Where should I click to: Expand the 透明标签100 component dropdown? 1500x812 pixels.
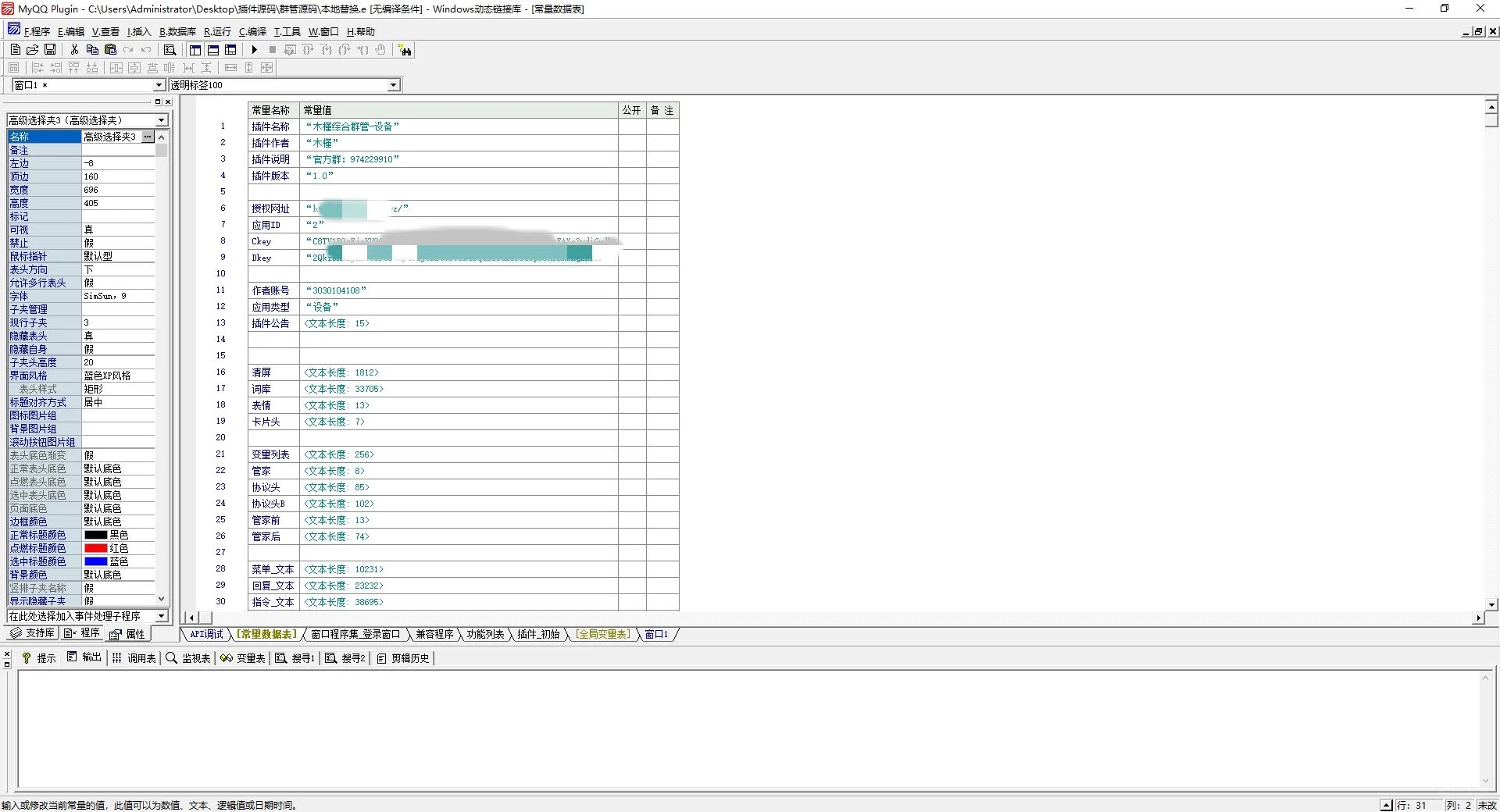[x=393, y=85]
